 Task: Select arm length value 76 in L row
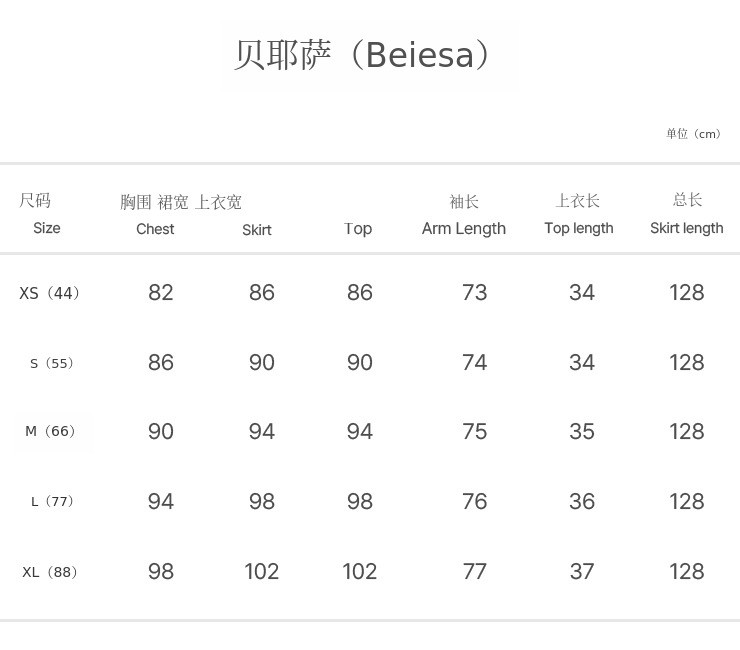tap(475, 501)
